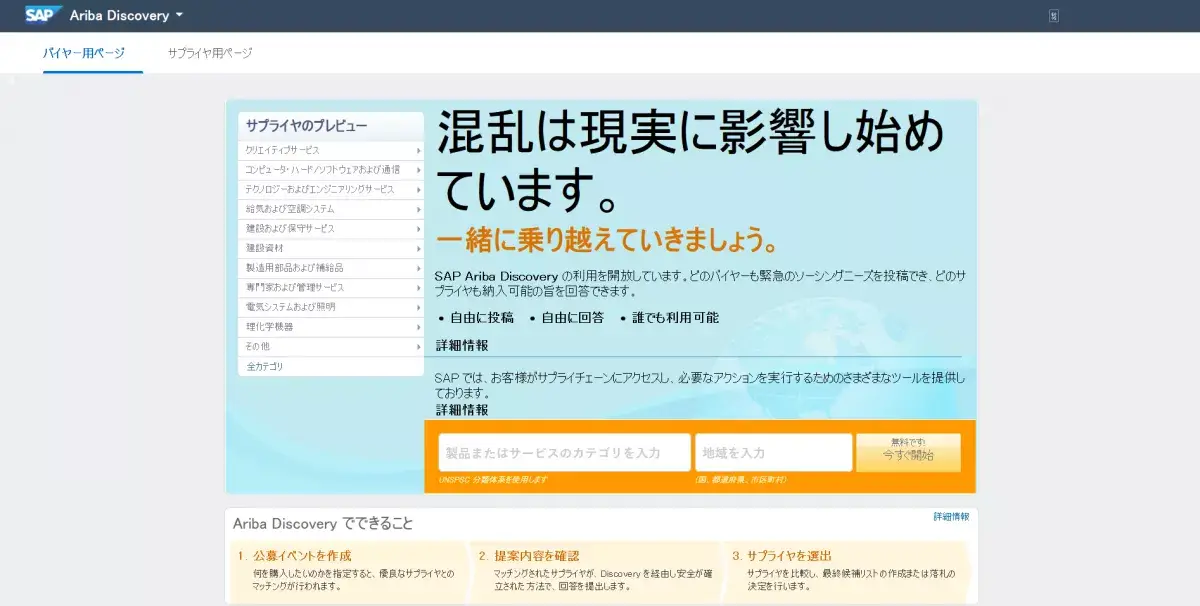The image size is (1200, 606).
Task: Expand the クリエイティブサービス category
Action: coord(331,150)
